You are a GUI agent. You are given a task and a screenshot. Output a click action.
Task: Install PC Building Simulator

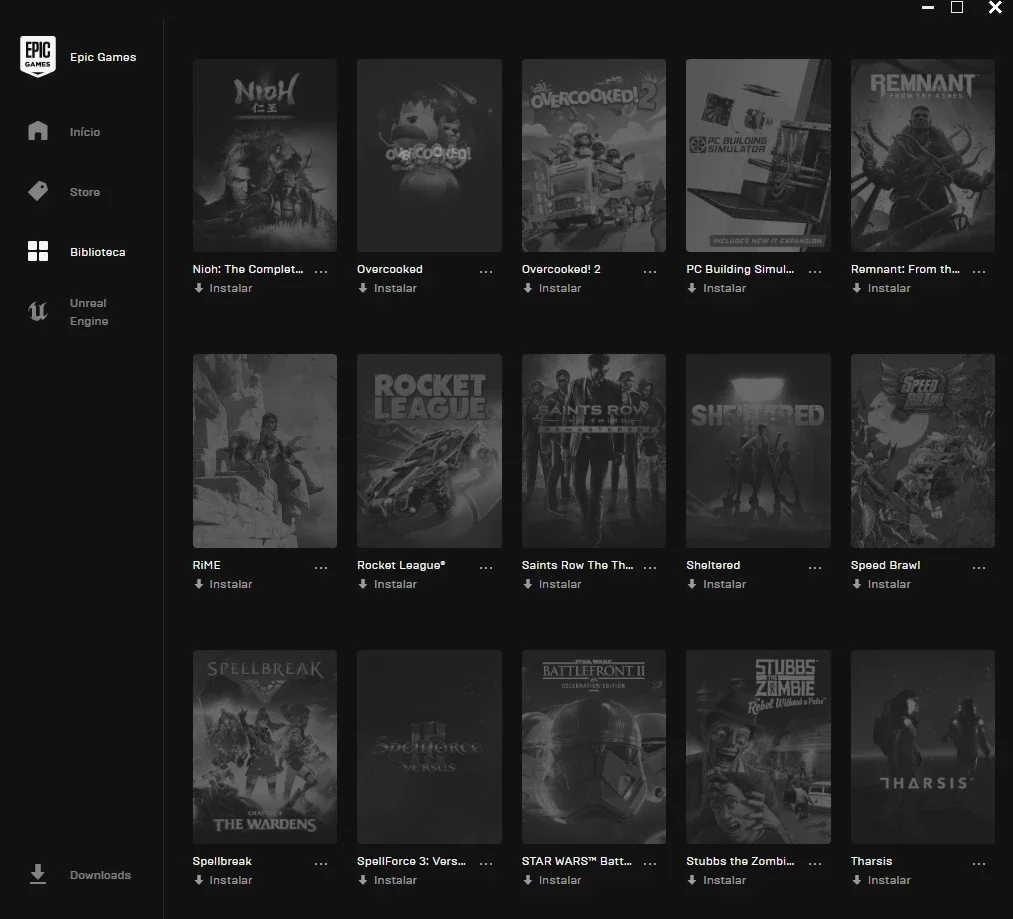[x=716, y=288]
